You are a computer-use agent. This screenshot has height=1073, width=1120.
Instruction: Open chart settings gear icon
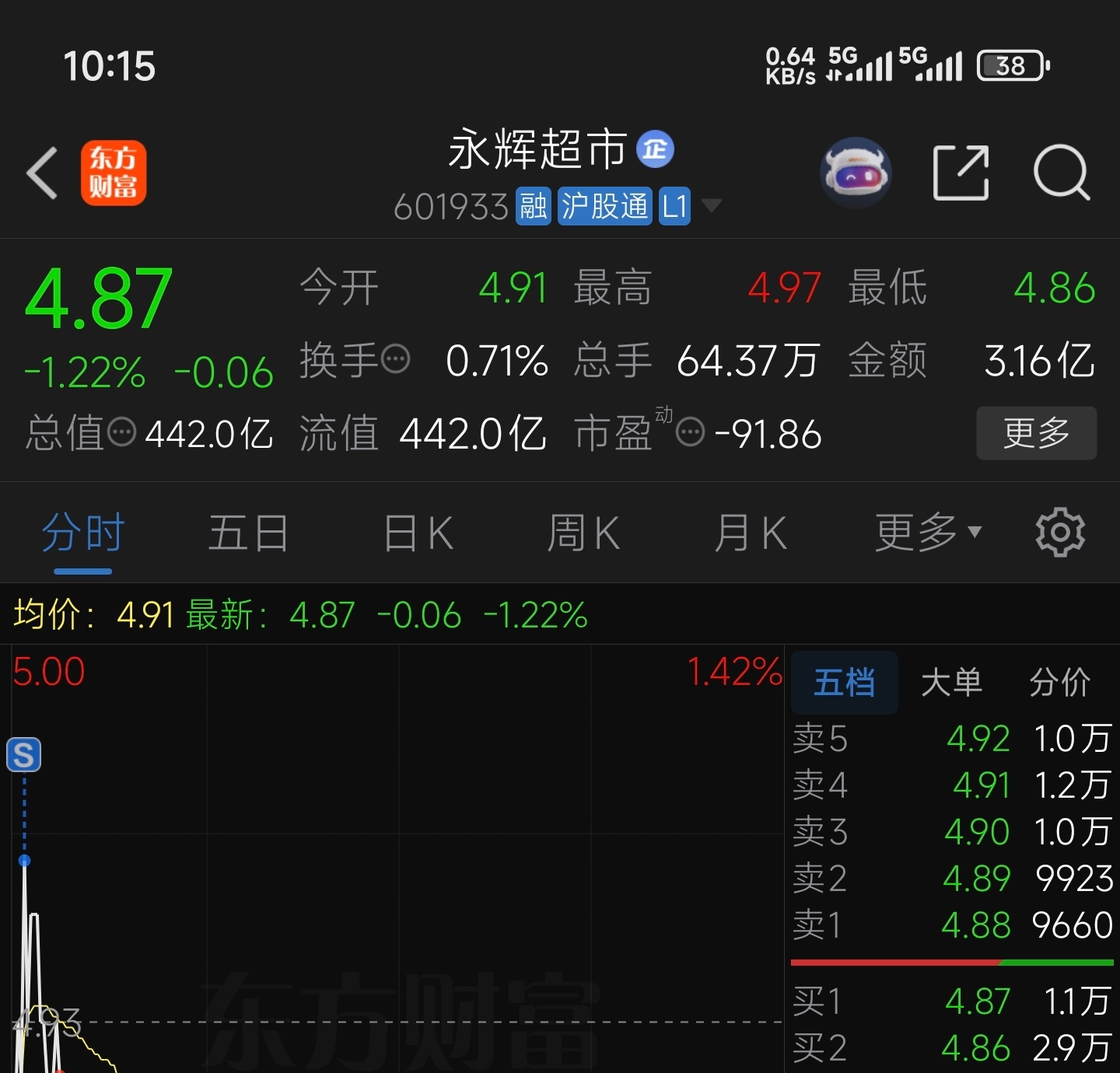[x=1060, y=533]
